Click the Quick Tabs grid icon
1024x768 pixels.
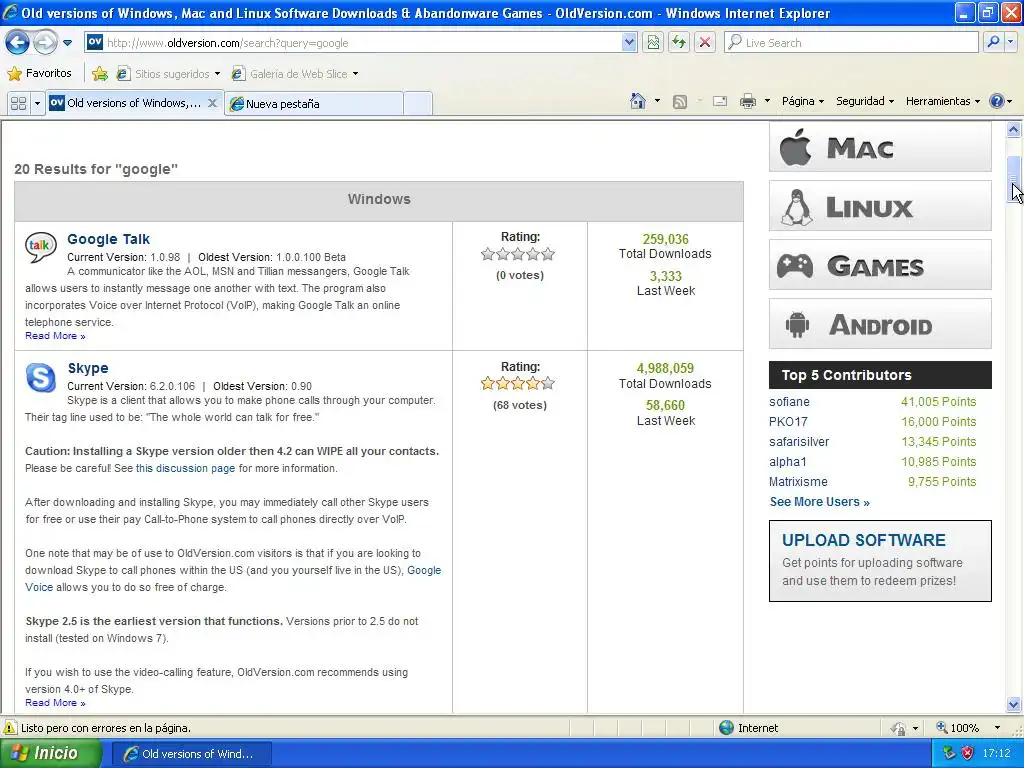click(19, 103)
